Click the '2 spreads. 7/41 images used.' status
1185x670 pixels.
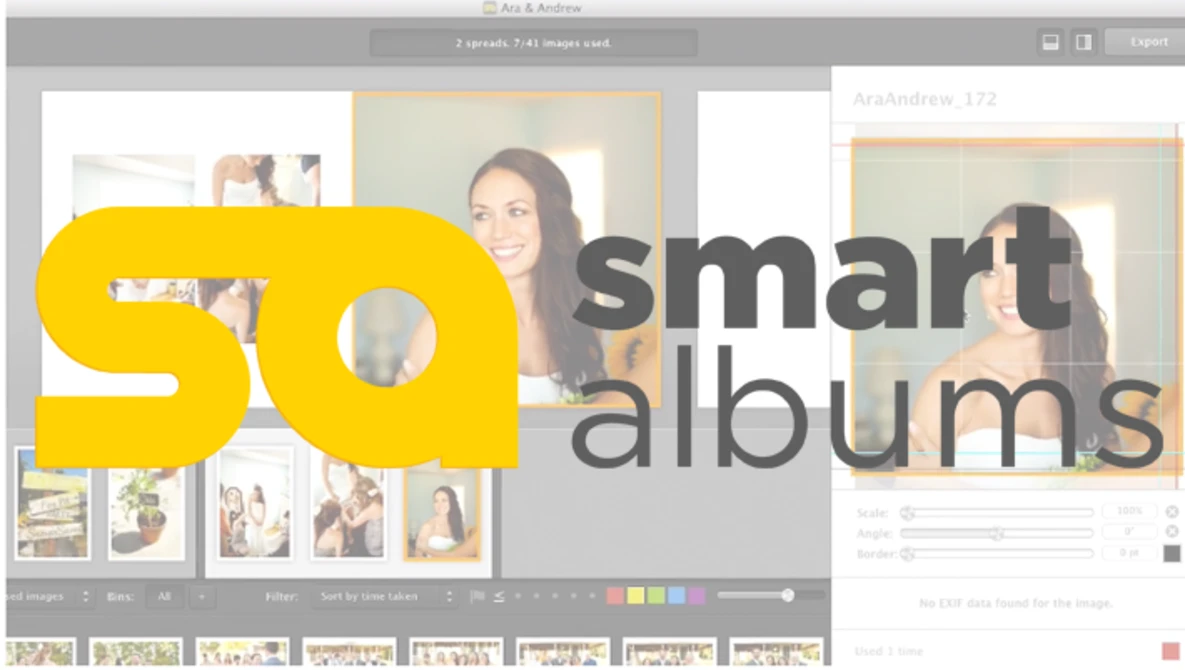click(x=534, y=43)
